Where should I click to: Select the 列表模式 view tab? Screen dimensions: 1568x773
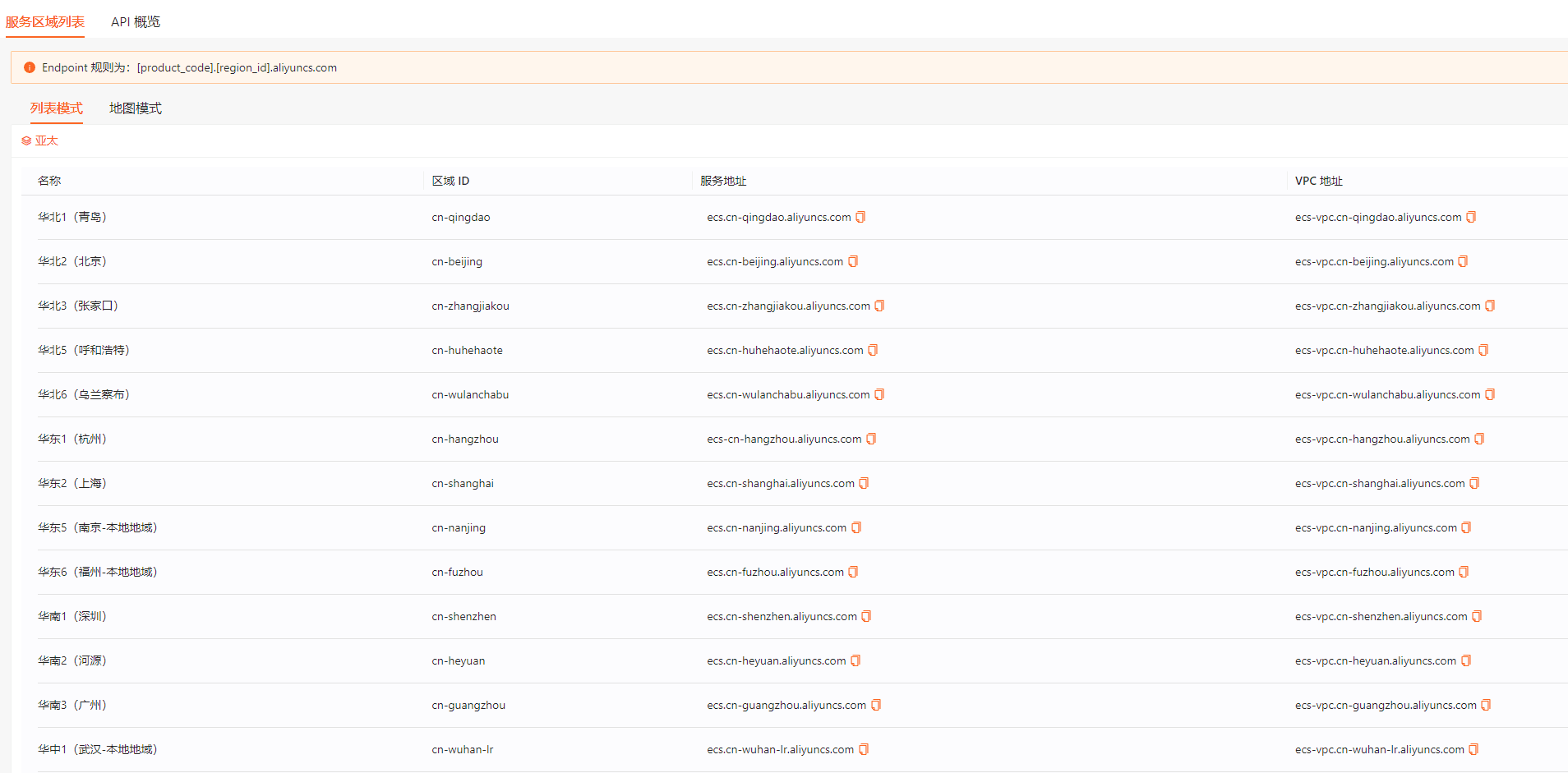(x=57, y=108)
